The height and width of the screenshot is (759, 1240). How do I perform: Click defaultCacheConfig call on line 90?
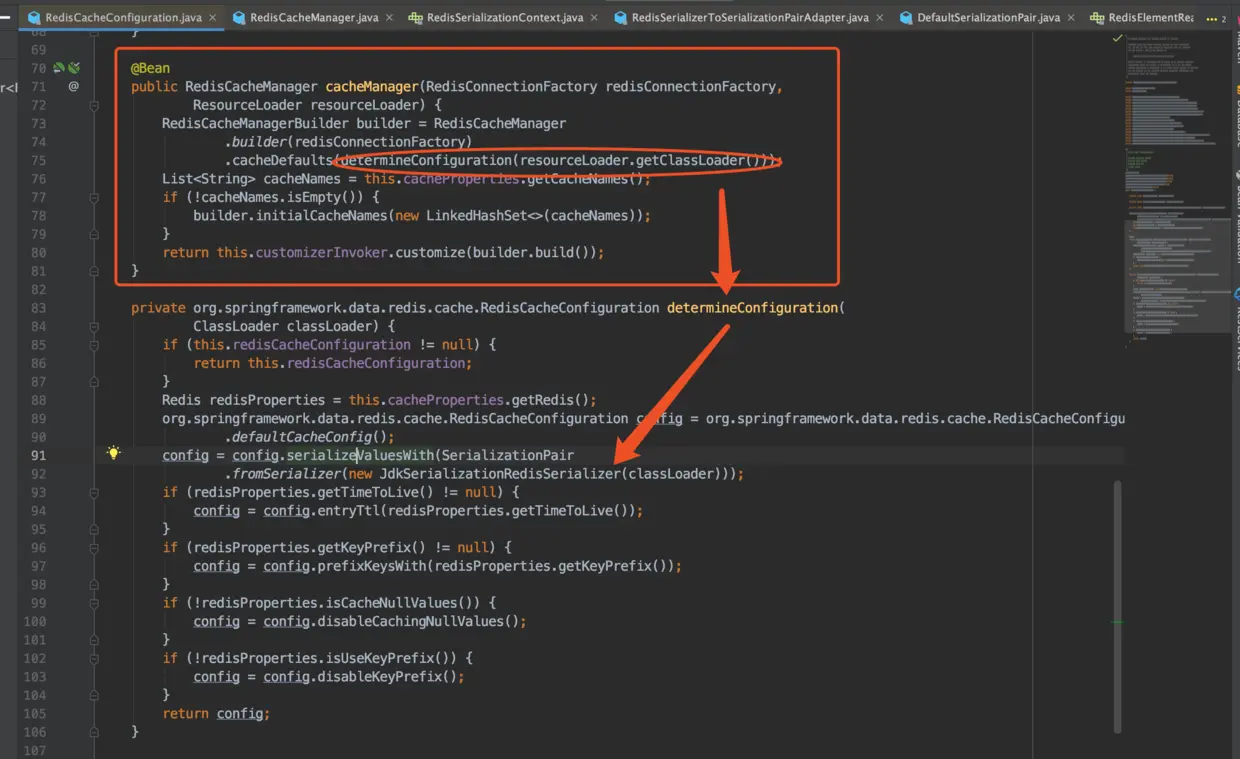pos(302,437)
